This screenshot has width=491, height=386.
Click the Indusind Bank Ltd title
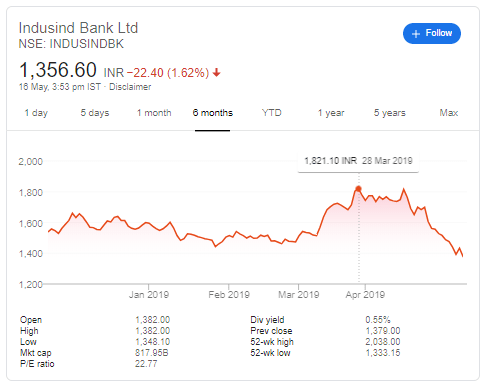tap(78, 28)
